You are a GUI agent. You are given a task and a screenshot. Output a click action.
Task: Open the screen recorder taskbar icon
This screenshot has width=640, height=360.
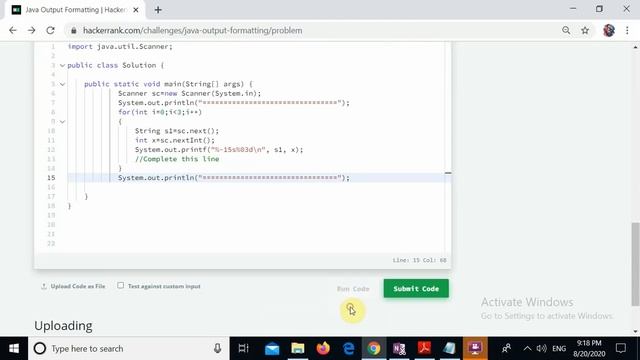pos(475,349)
